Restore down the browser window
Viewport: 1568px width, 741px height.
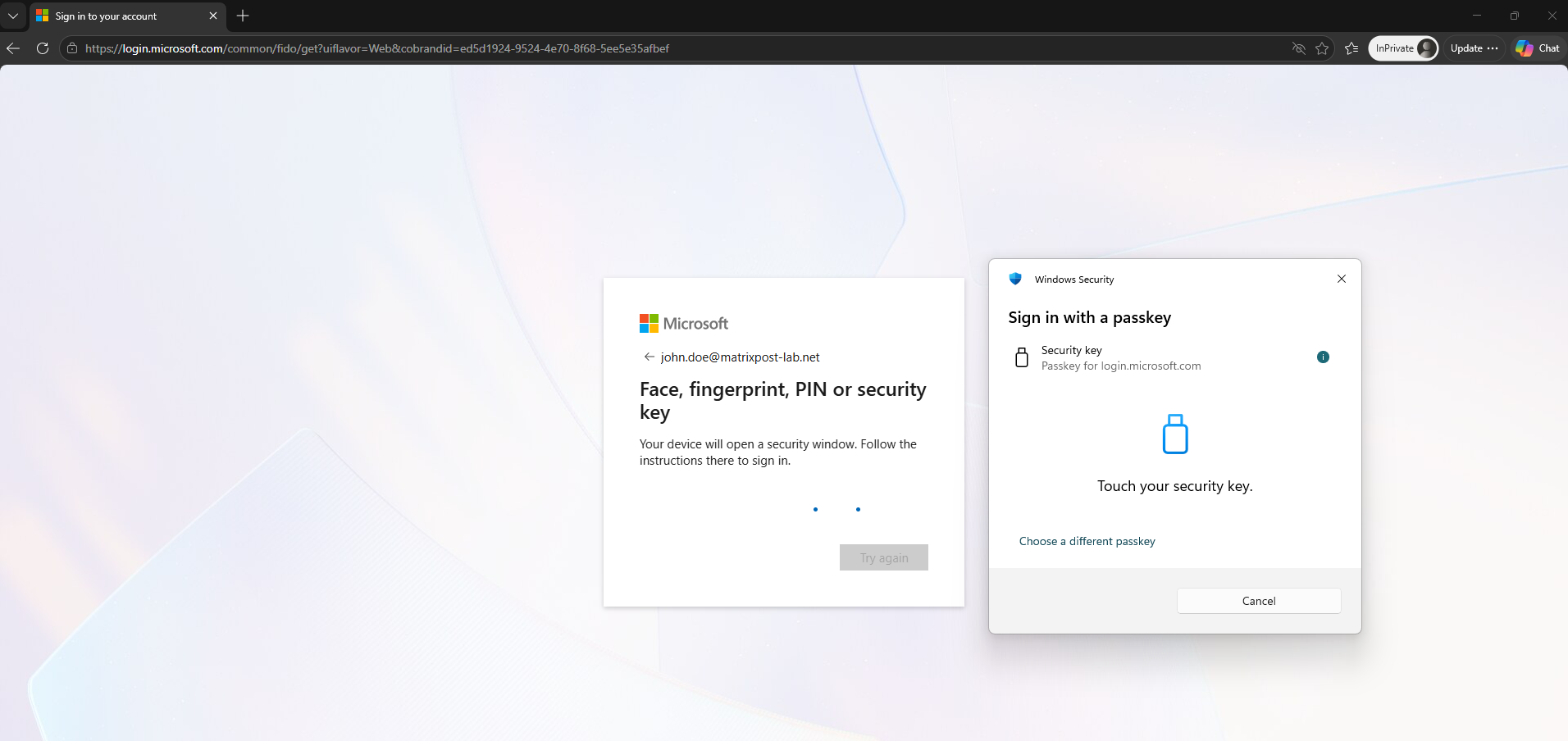tap(1515, 16)
